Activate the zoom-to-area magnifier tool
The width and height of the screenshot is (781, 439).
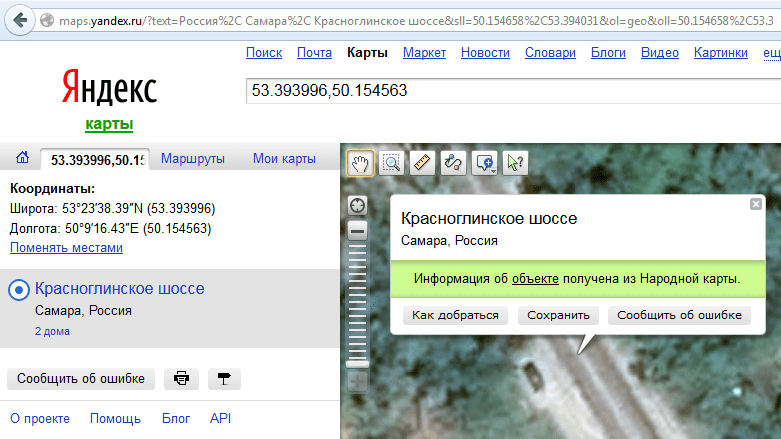pos(390,162)
